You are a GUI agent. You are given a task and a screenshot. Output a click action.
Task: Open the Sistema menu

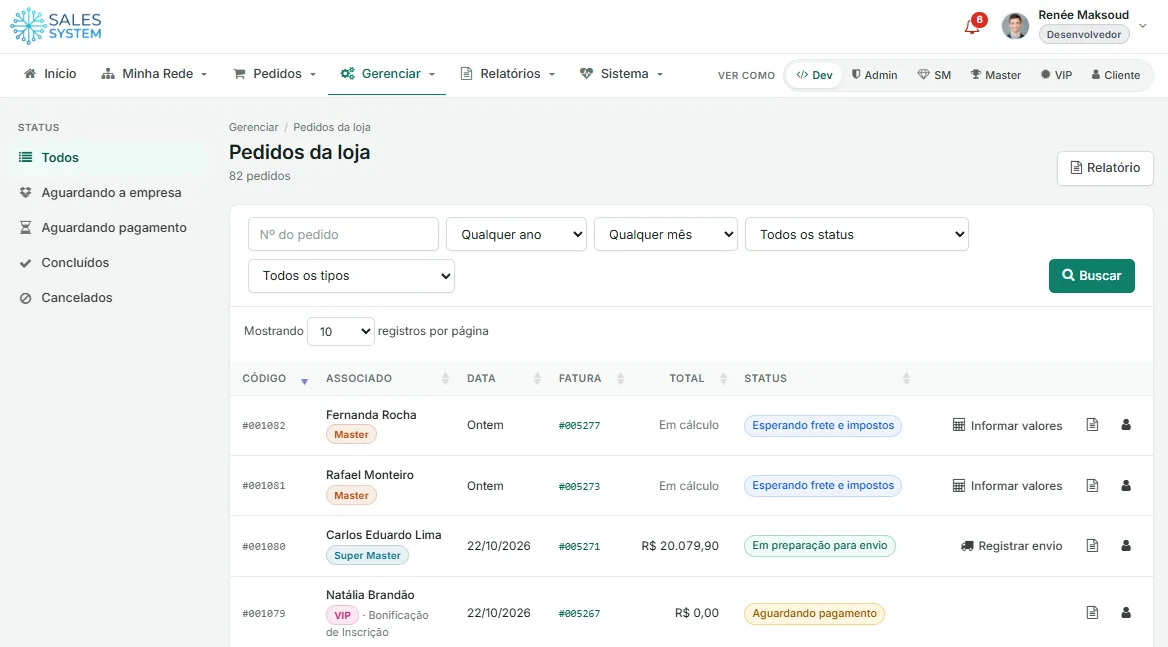tap(622, 74)
